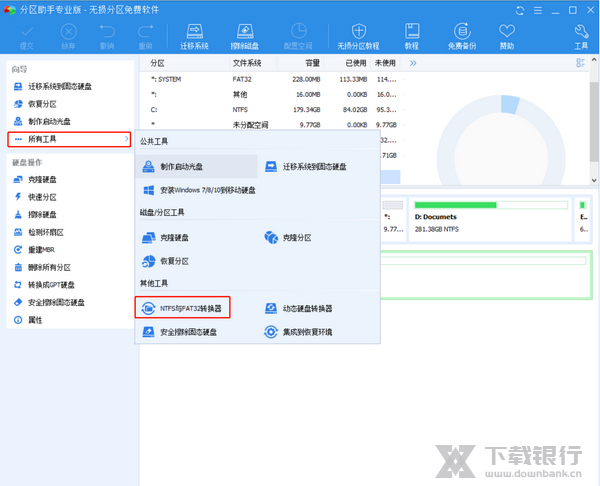Image resolution: width=600 pixels, height=486 pixels.
Task: Choose 集成到恢复环境 in the popup menu
Action: click(x=298, y=332)
